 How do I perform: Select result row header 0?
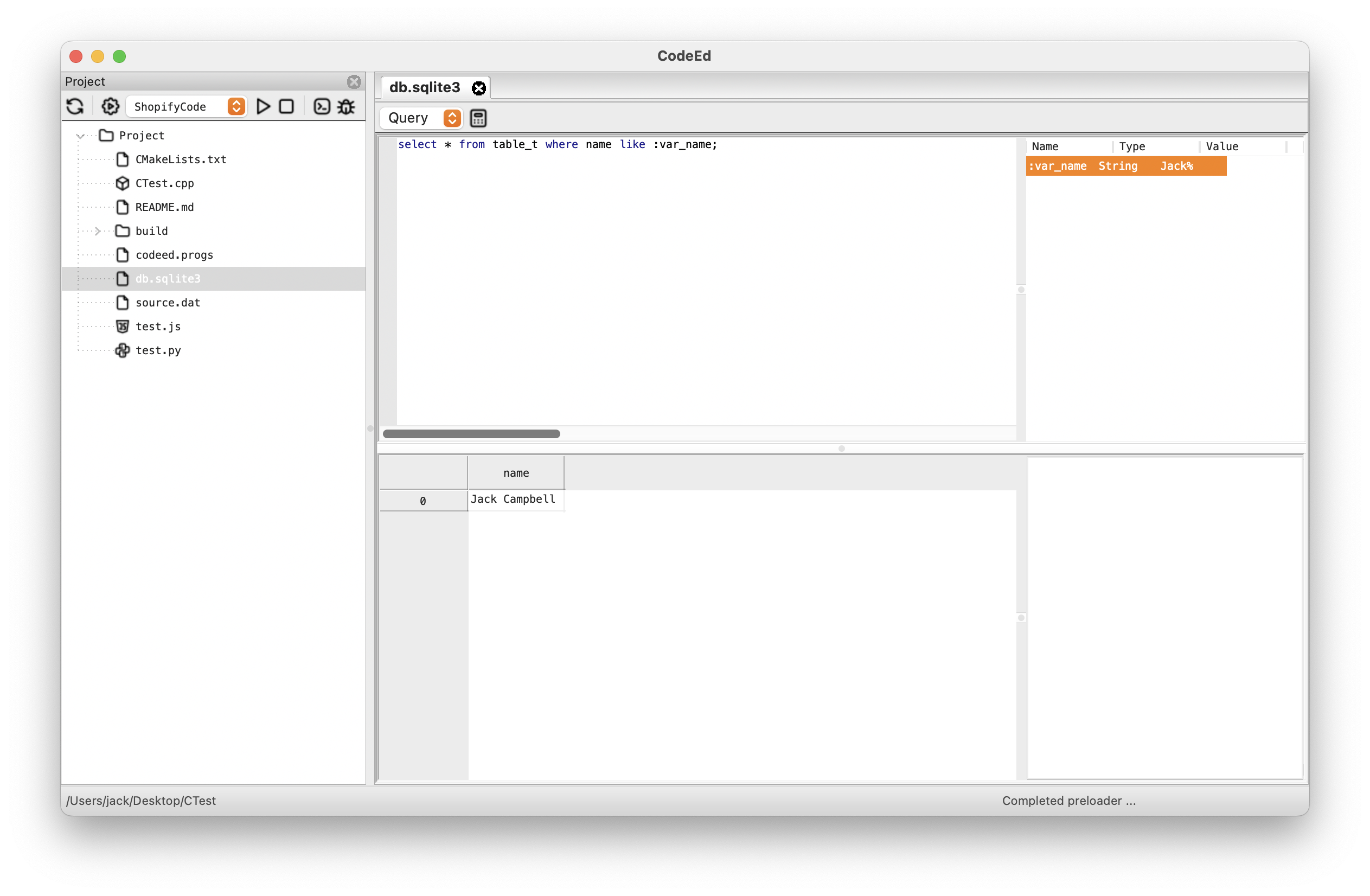pyautogui.click(x=423, y=501)
